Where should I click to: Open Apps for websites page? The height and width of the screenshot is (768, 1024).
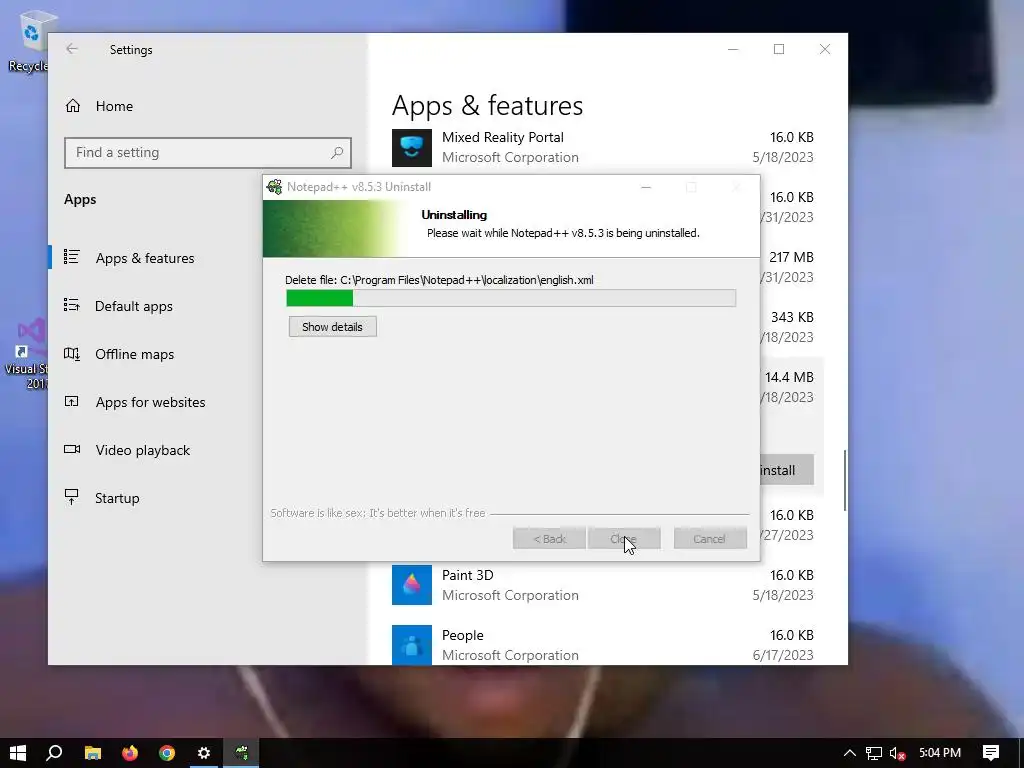coord(150,402)
